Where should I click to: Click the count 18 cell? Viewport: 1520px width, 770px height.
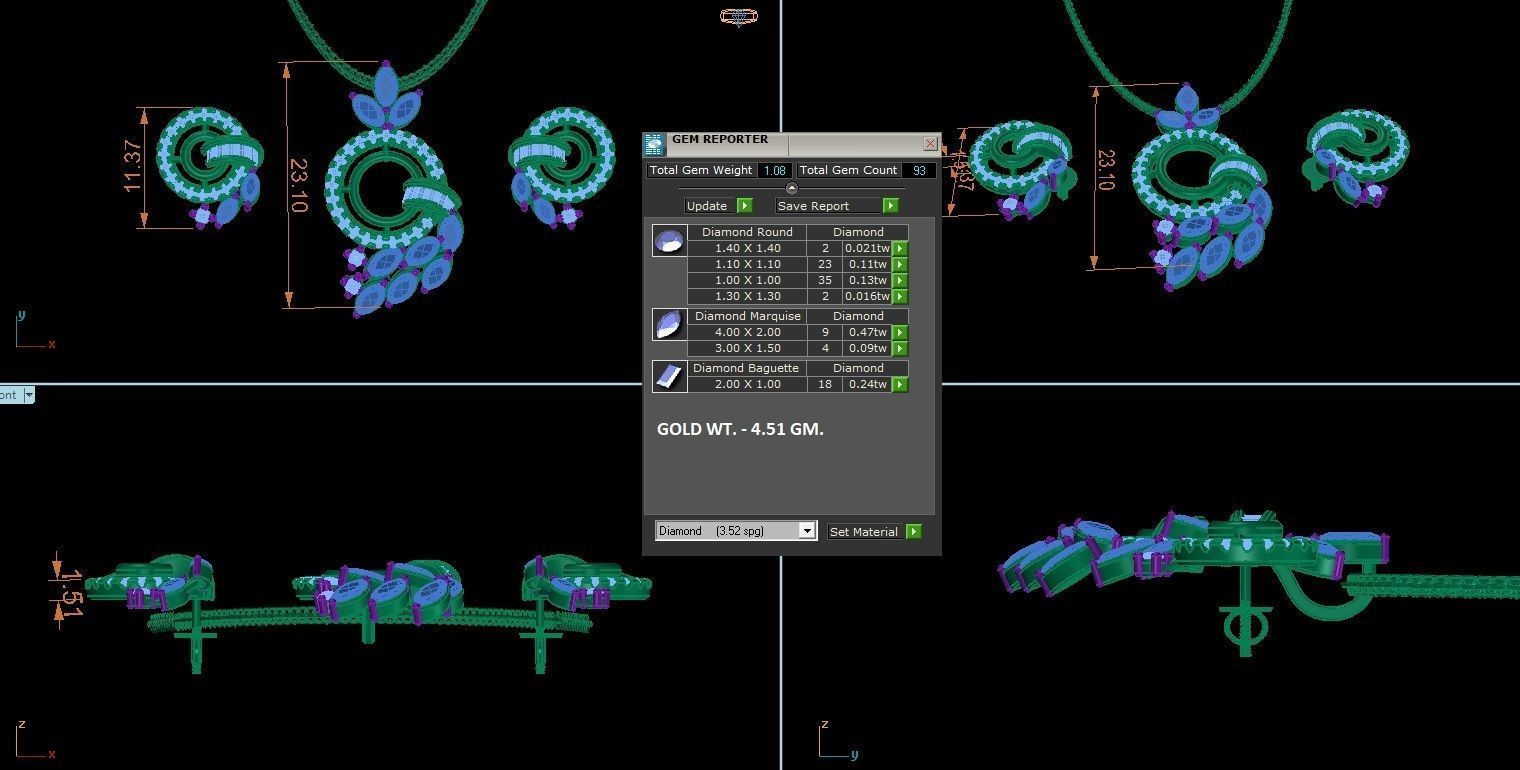pos(825,384)
